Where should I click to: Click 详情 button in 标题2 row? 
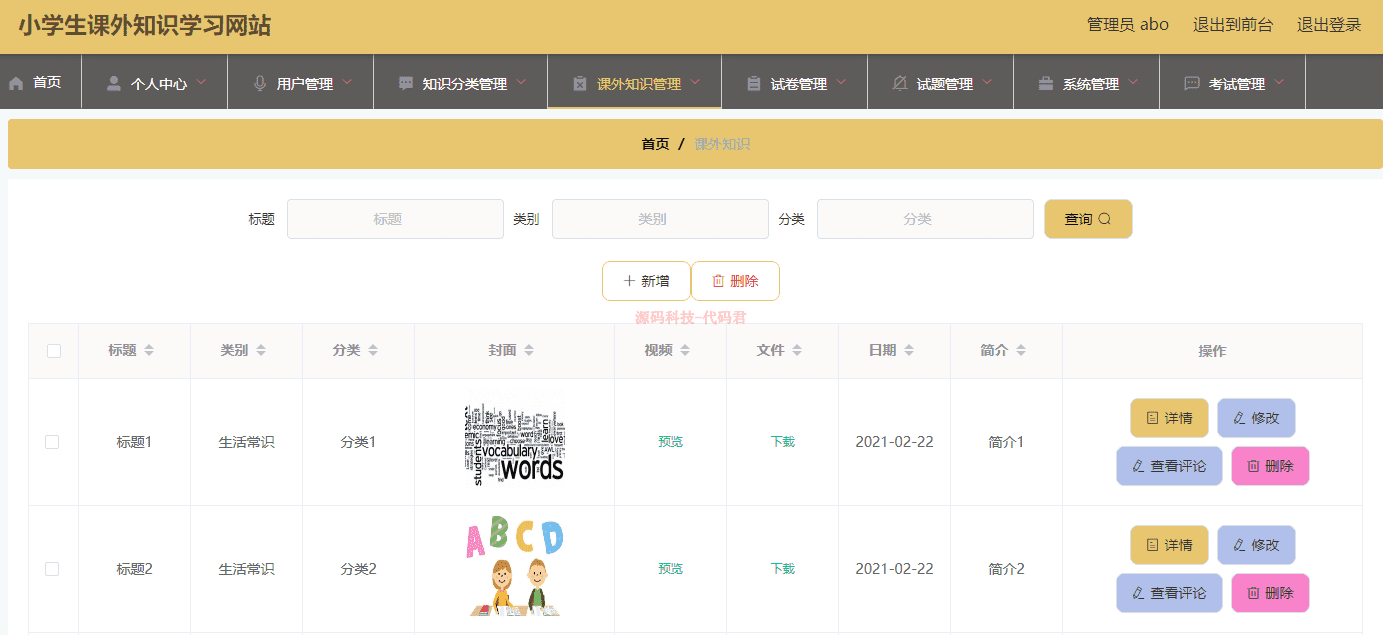[1169, 545]
